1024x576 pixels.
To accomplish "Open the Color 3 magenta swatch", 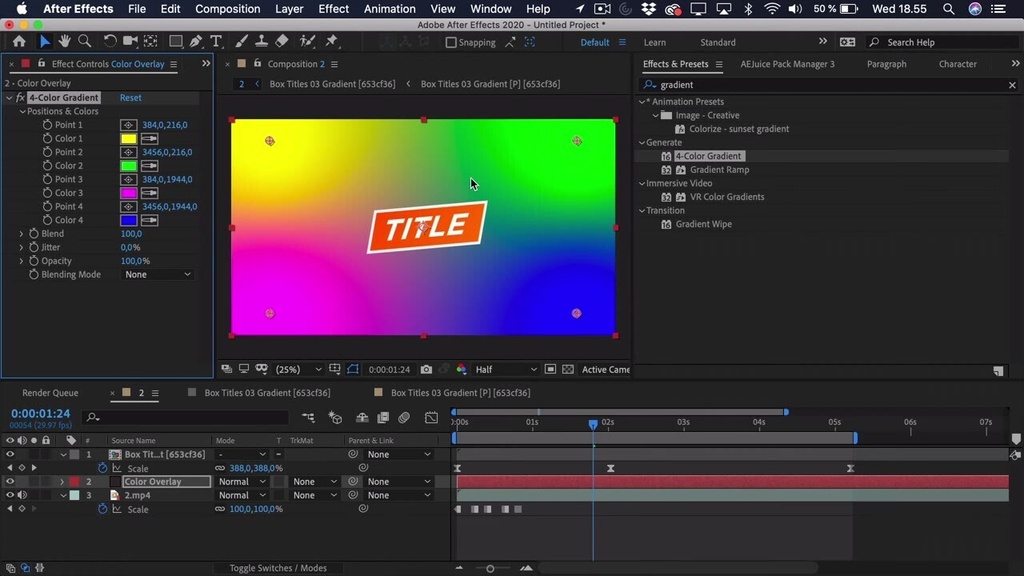I will [x=129, y=193].
